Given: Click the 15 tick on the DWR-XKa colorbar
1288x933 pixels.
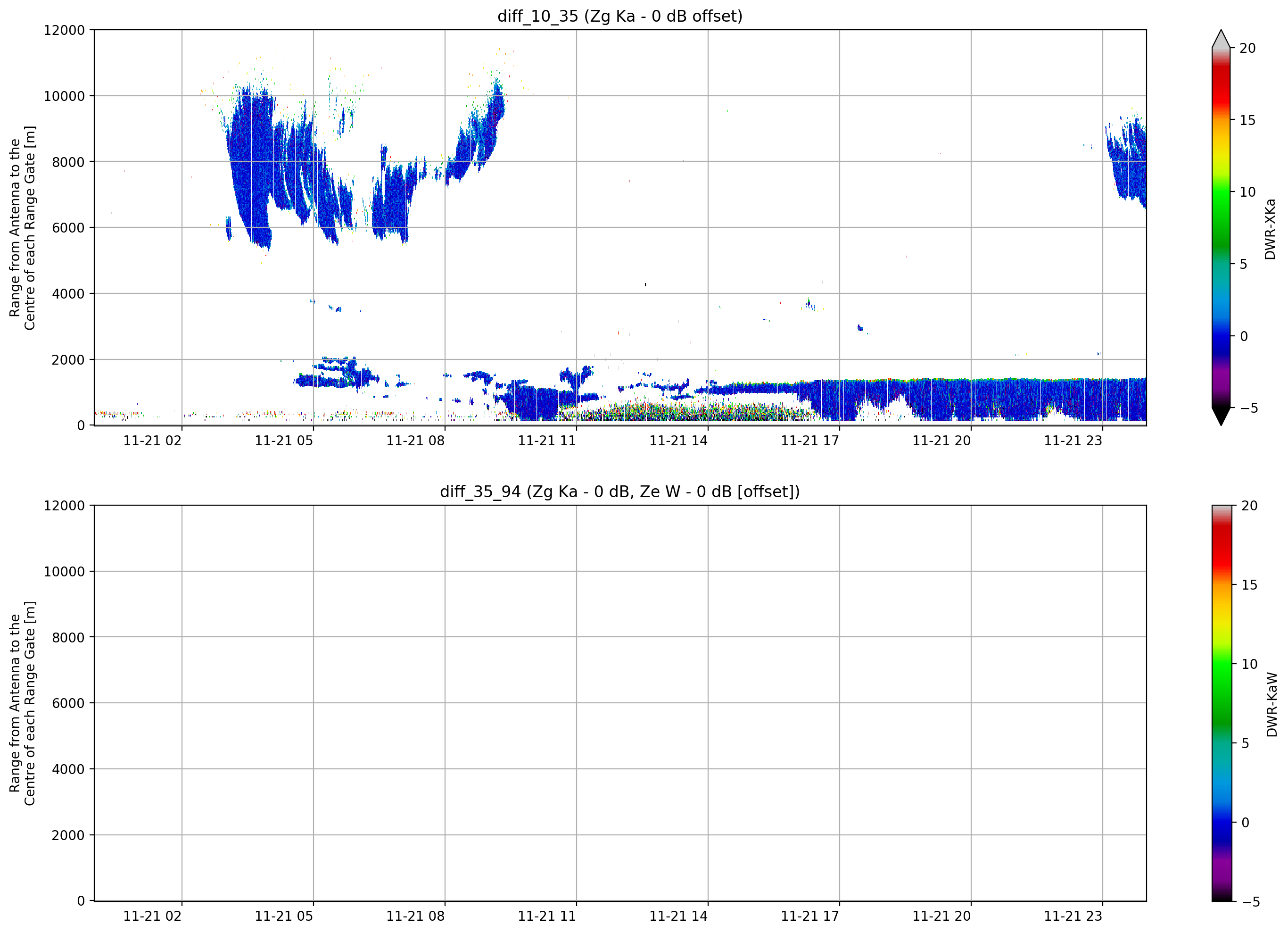Looking at the screenshot, I should [x=1247, y=120].
